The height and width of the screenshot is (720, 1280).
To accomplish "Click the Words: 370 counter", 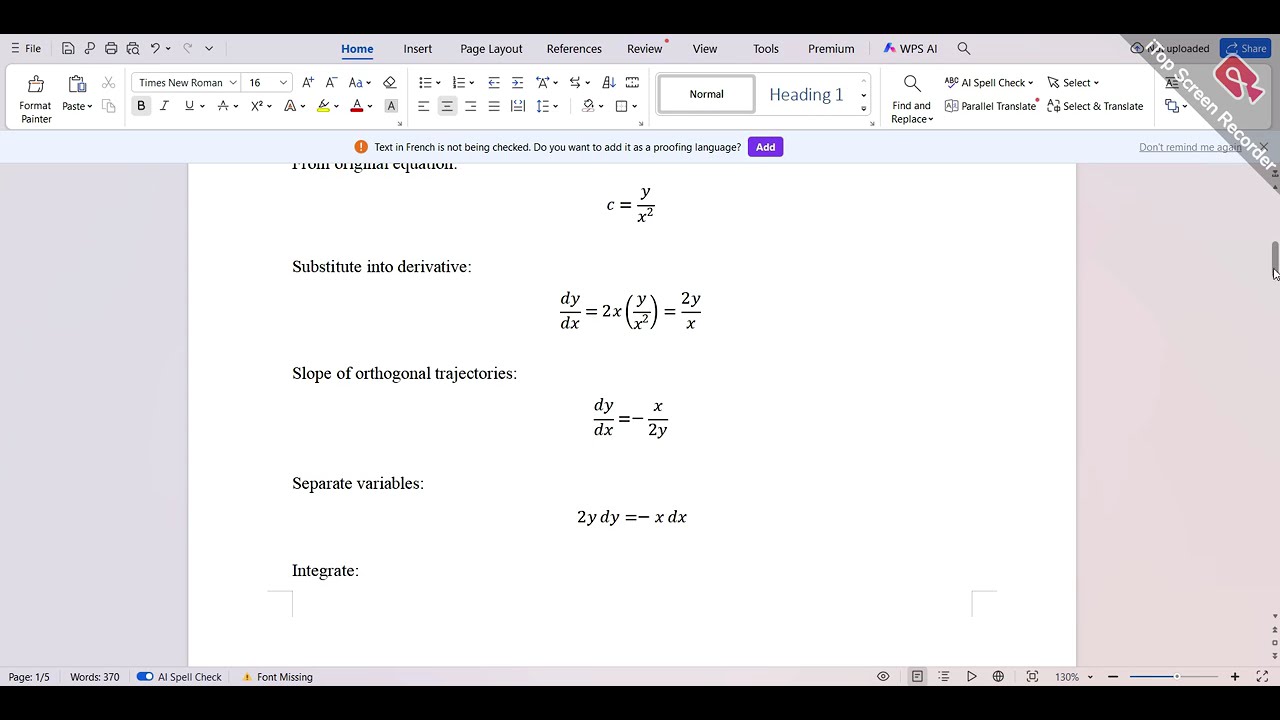I will point(95,677).
